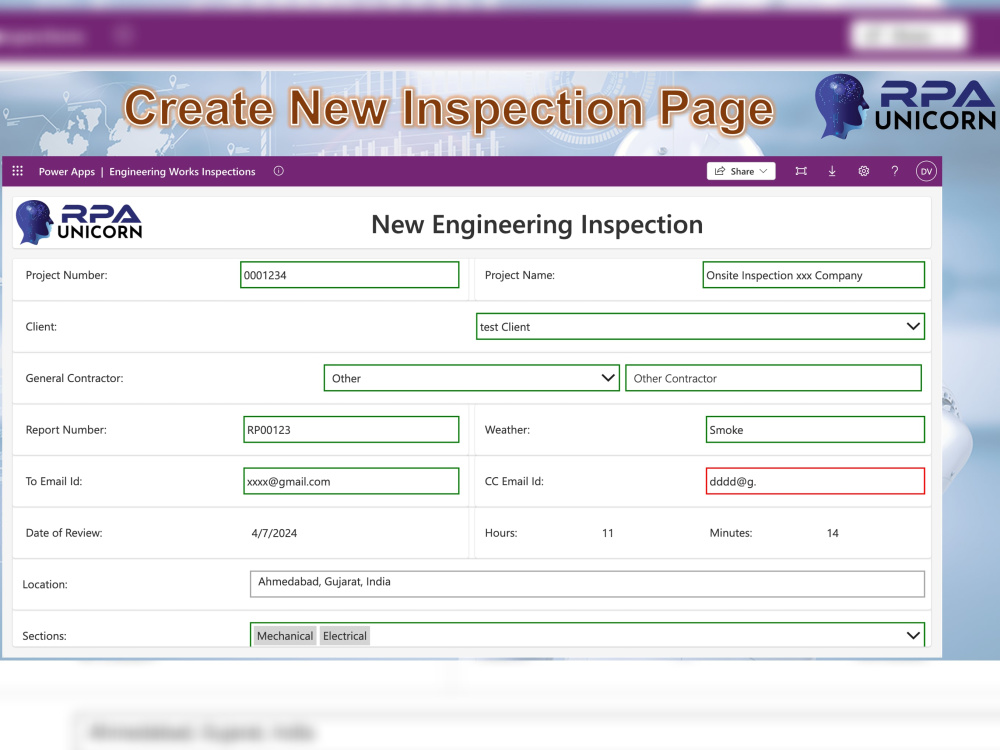The width and height of the screenshot is (1000, 750).
Task: Edit the Weather field
Action: coord(815,430)
